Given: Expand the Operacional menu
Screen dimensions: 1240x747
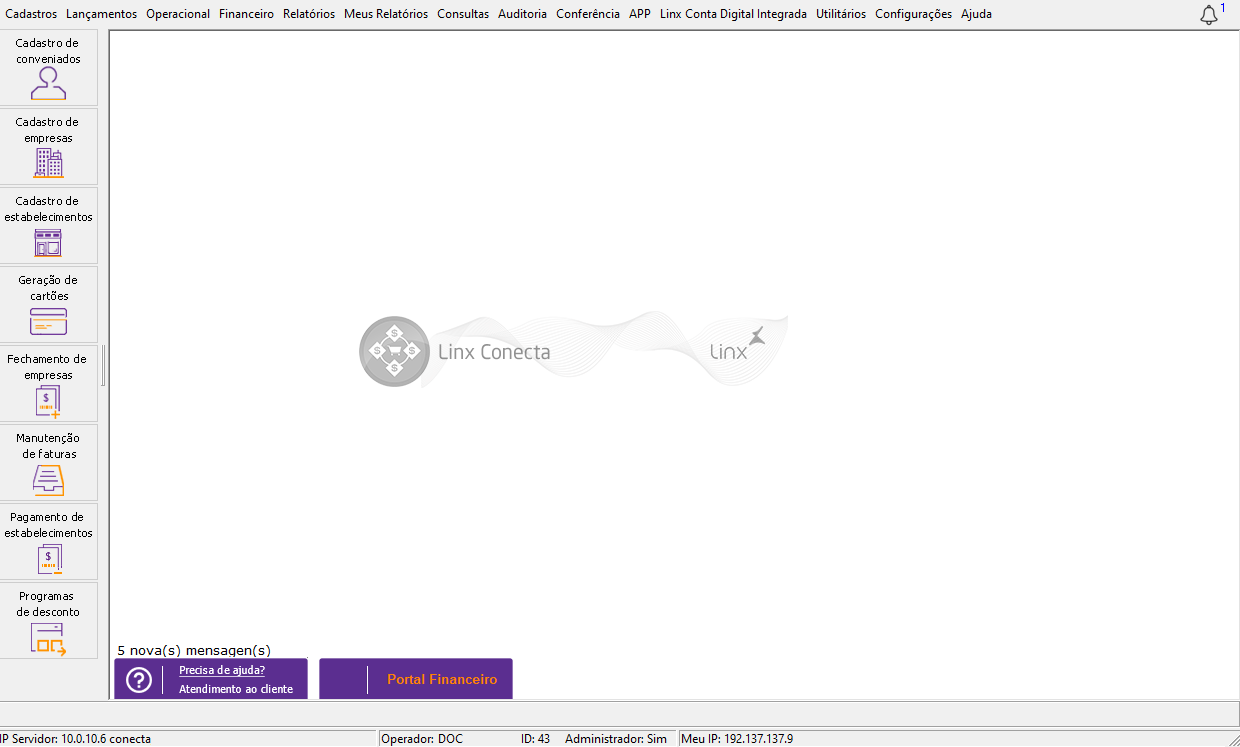Looking at the screenshot, I should (x=178, y=14).
